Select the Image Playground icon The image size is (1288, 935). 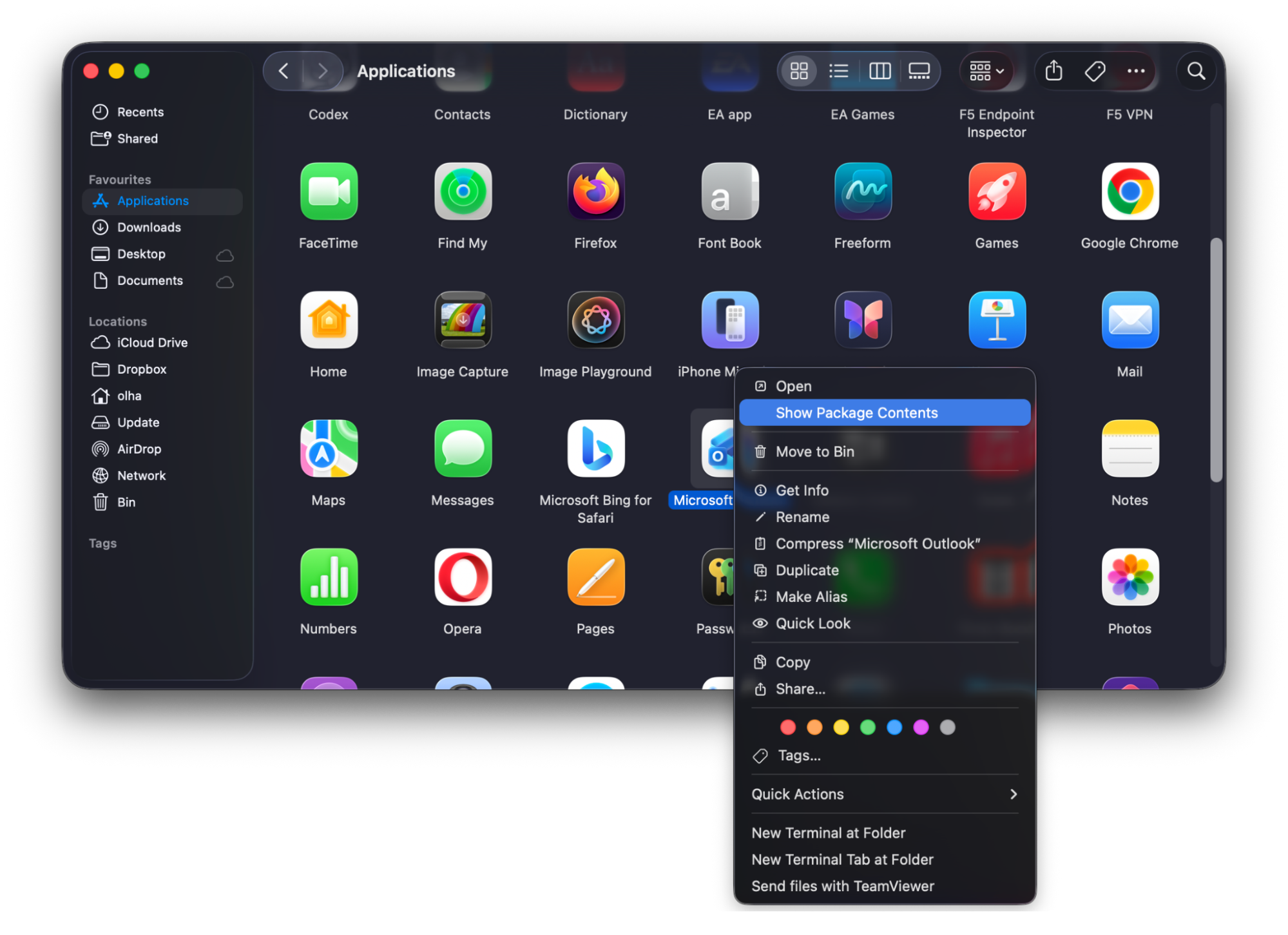tap(596, 320)
